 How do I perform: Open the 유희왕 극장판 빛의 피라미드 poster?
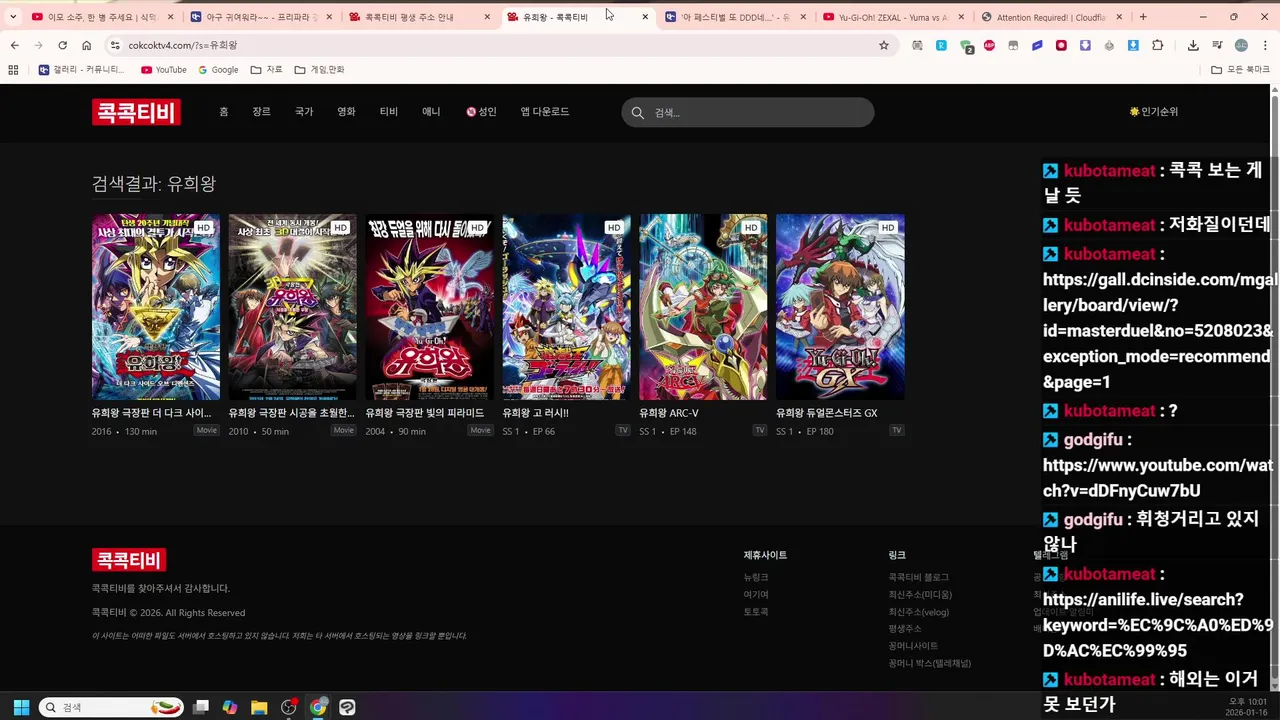430,307
